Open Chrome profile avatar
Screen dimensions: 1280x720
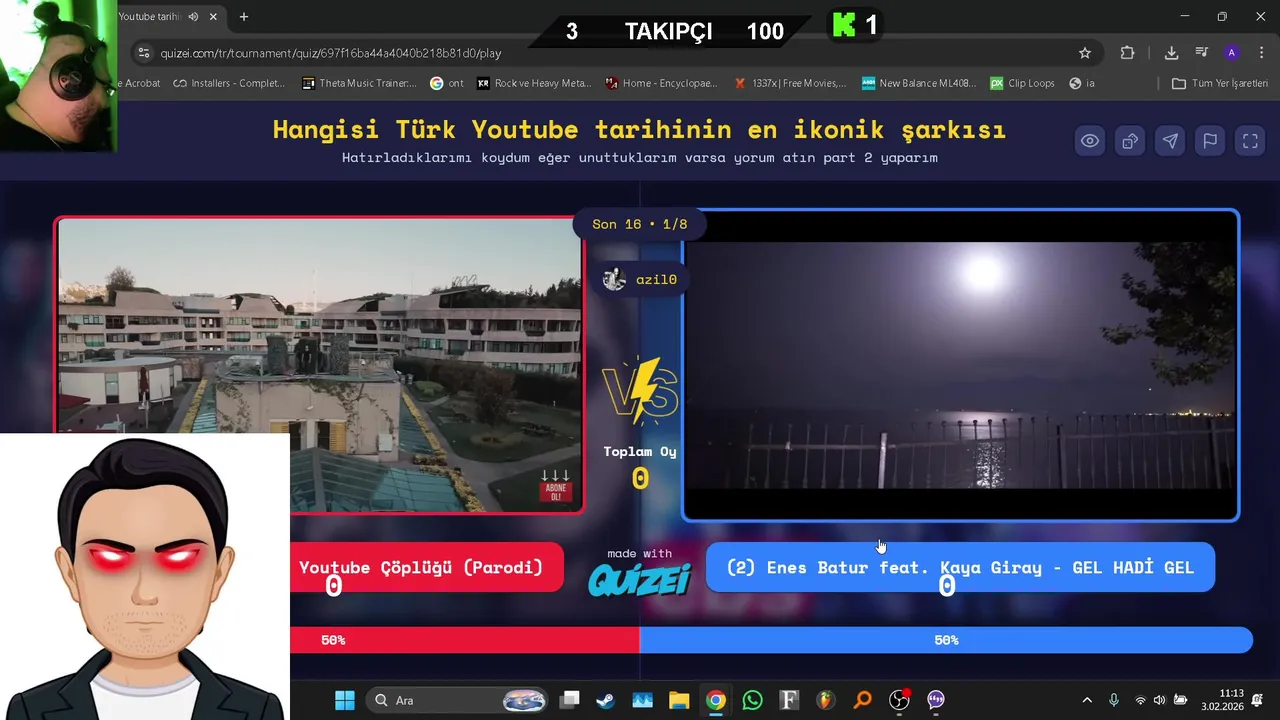coord(1232,53)
